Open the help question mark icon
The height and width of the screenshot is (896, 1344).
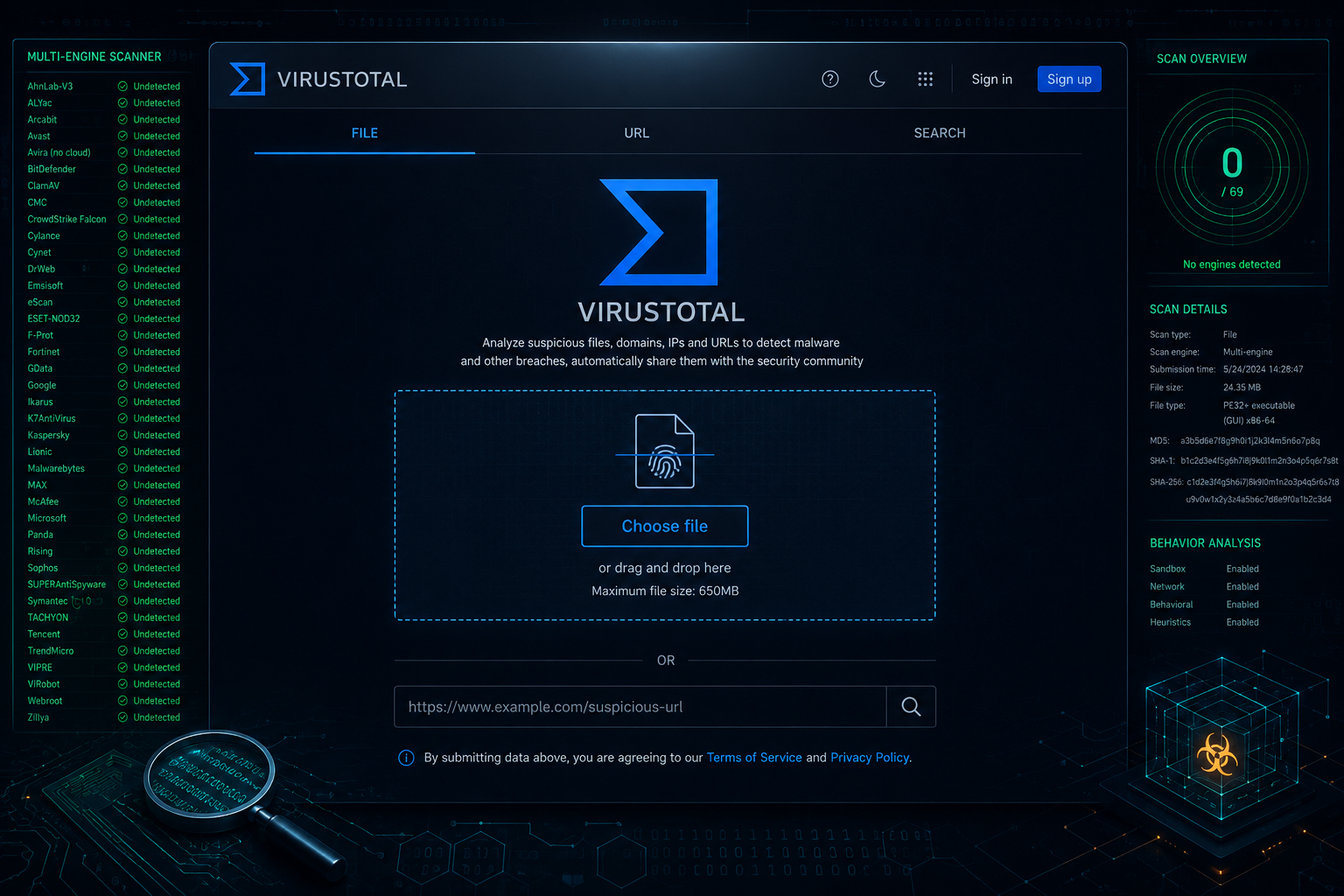pyautogui.click(x=830, y=79)
